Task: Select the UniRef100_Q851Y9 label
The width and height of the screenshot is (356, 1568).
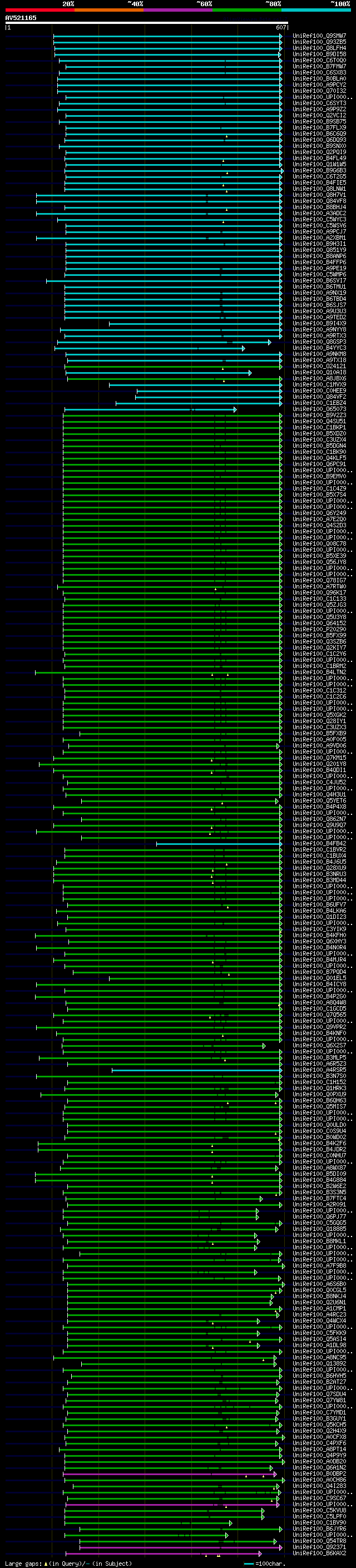Action: coord(319,250)
